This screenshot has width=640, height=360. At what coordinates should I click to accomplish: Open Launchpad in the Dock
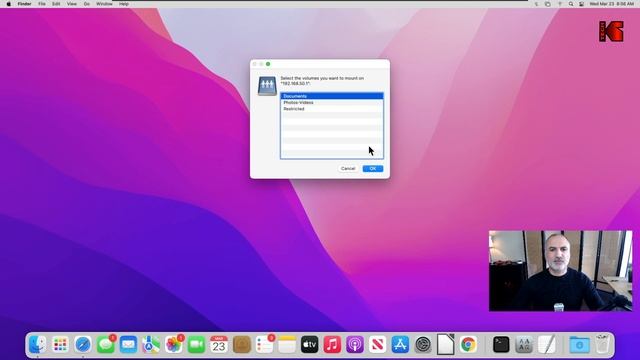click(60, 344)
